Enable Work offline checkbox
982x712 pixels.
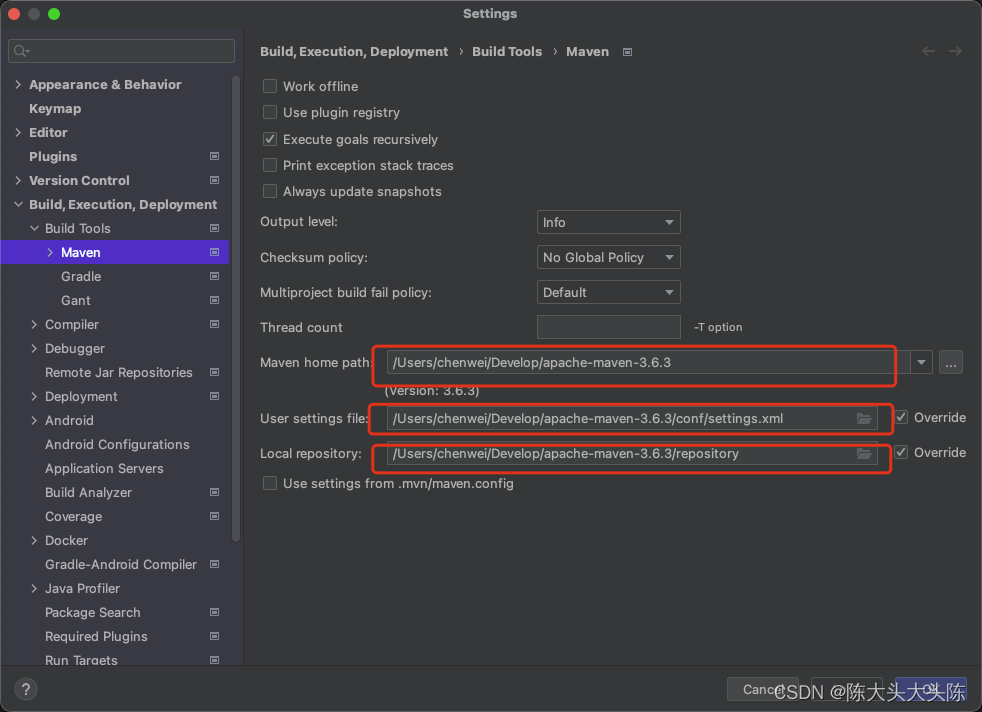coord(270,86)
